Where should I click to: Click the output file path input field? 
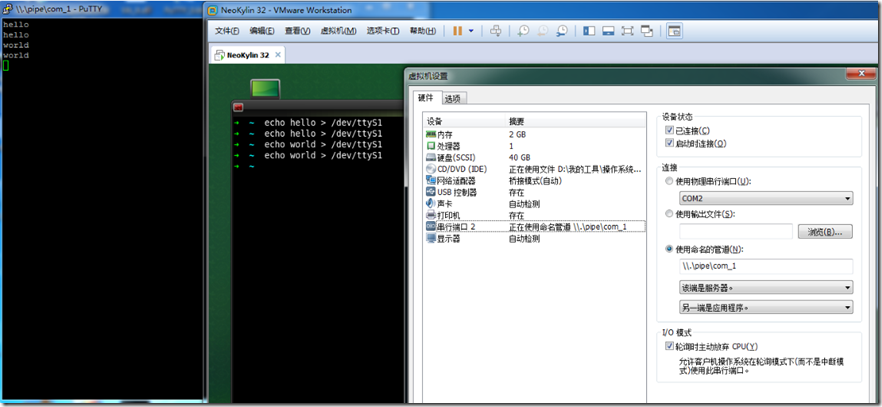[736, 232]
